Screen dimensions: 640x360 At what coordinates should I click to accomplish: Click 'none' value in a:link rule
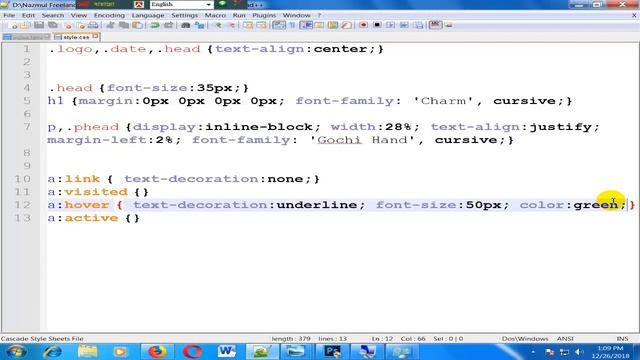285,179
